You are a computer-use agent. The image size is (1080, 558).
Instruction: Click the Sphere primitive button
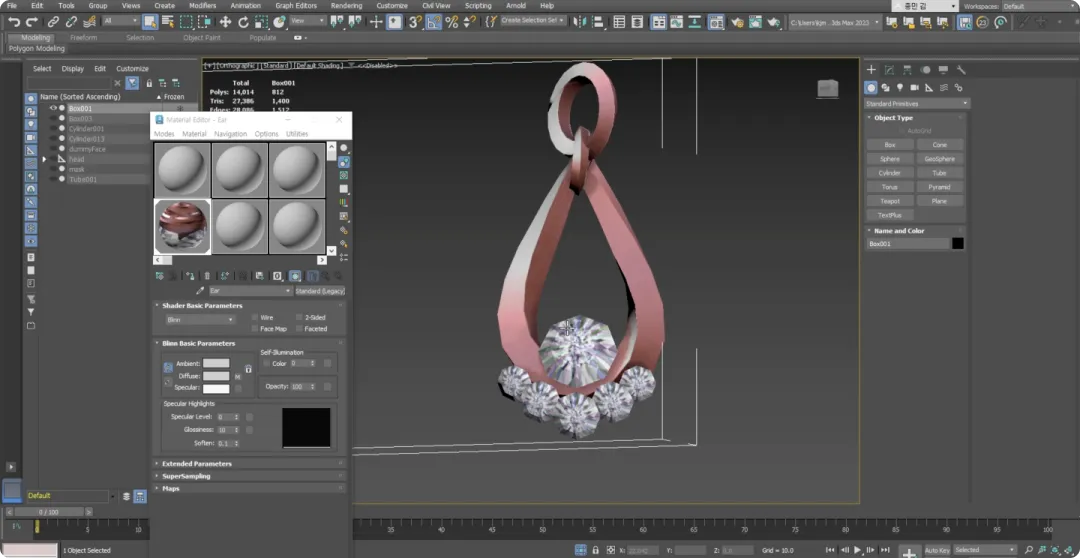click(890, 159)
